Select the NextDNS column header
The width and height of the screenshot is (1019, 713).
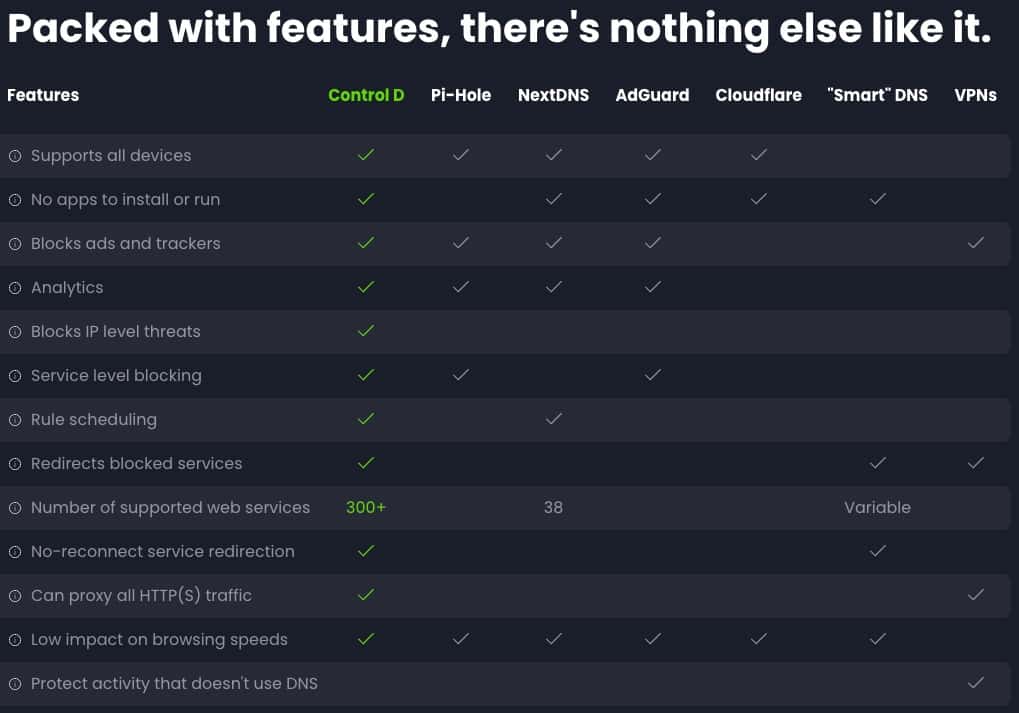point(554,95)
